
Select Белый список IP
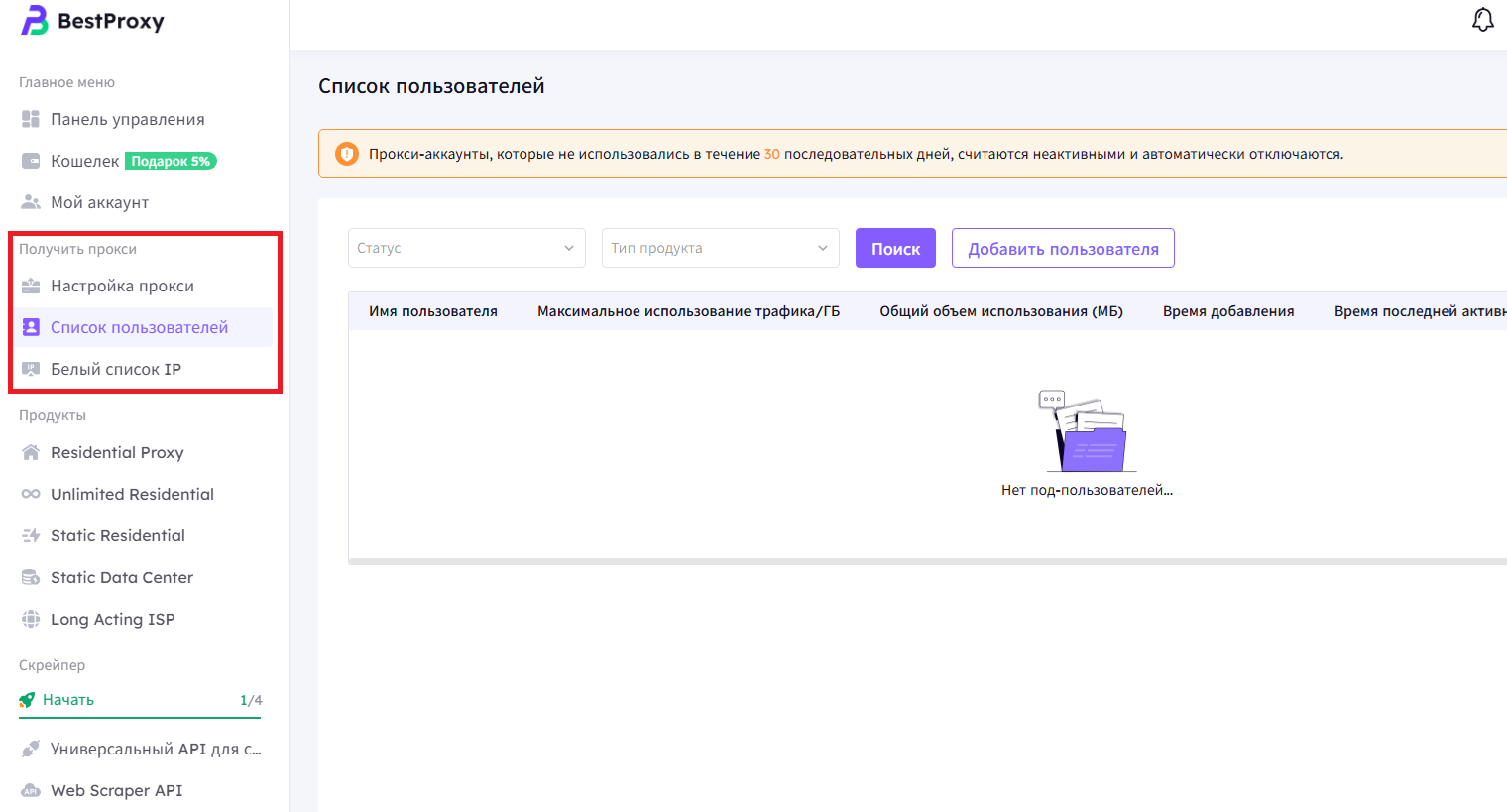(116, 369)
